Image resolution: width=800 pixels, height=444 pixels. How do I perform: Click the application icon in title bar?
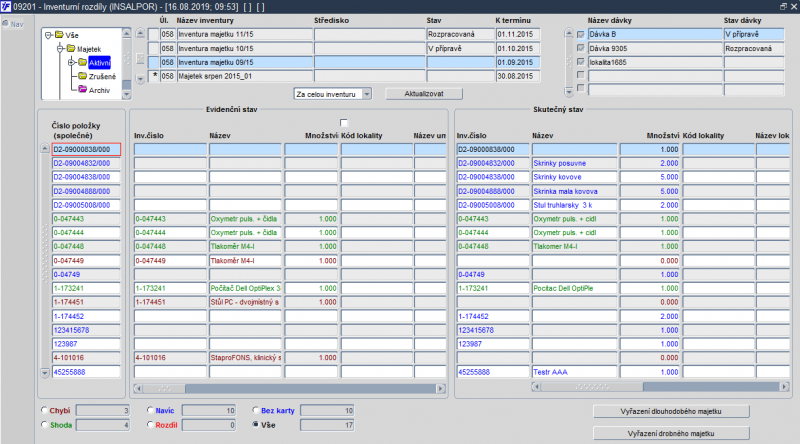[x=6, y=7]
